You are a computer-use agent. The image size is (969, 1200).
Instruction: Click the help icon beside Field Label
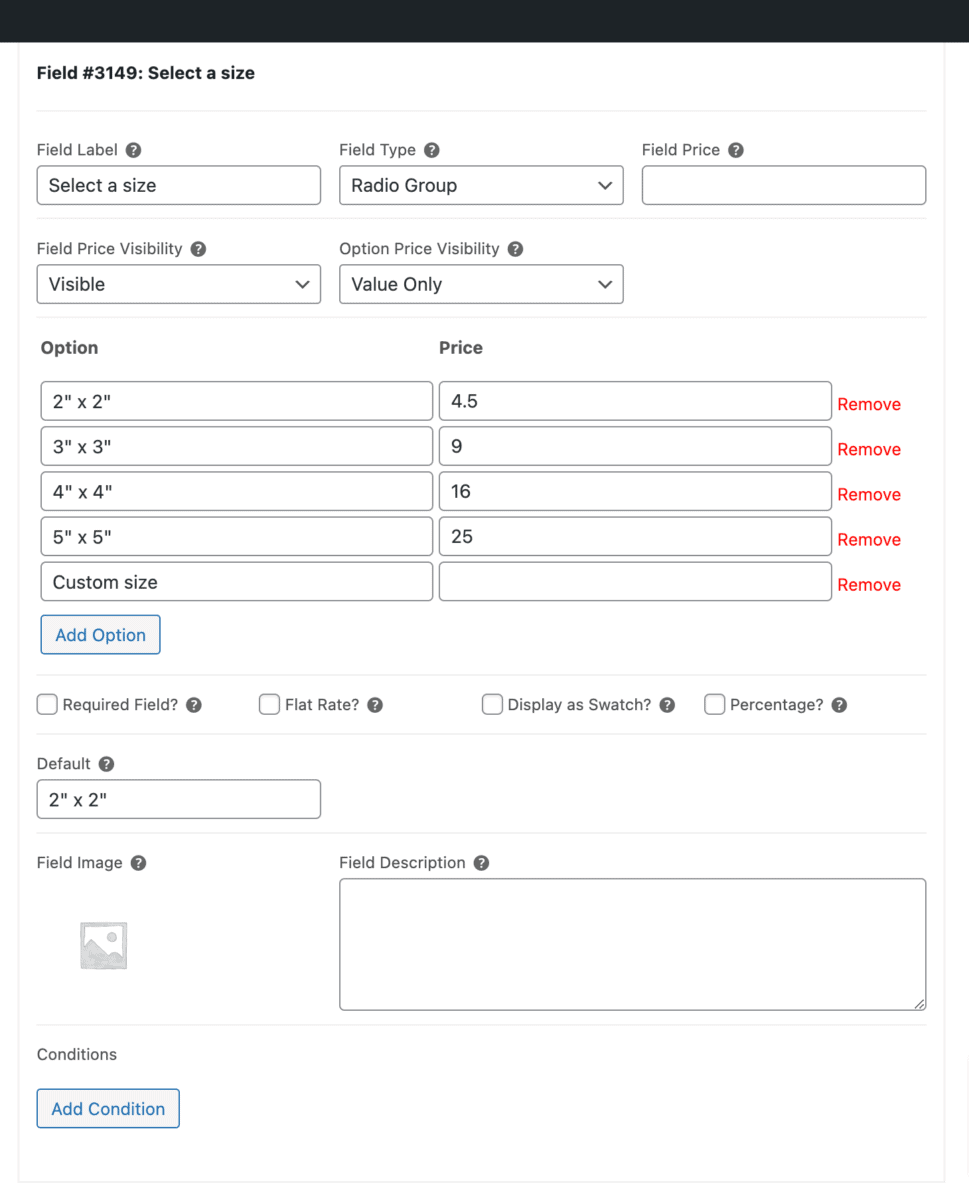(x=133, y=150)
